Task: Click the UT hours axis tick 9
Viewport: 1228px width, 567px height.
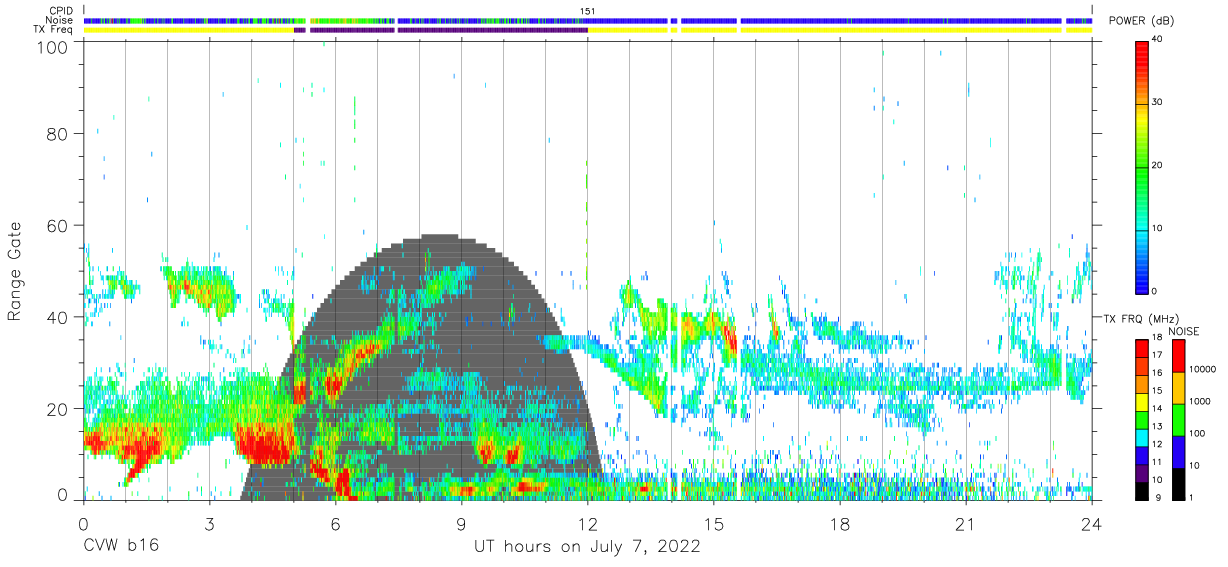Action: coord(461,523)
